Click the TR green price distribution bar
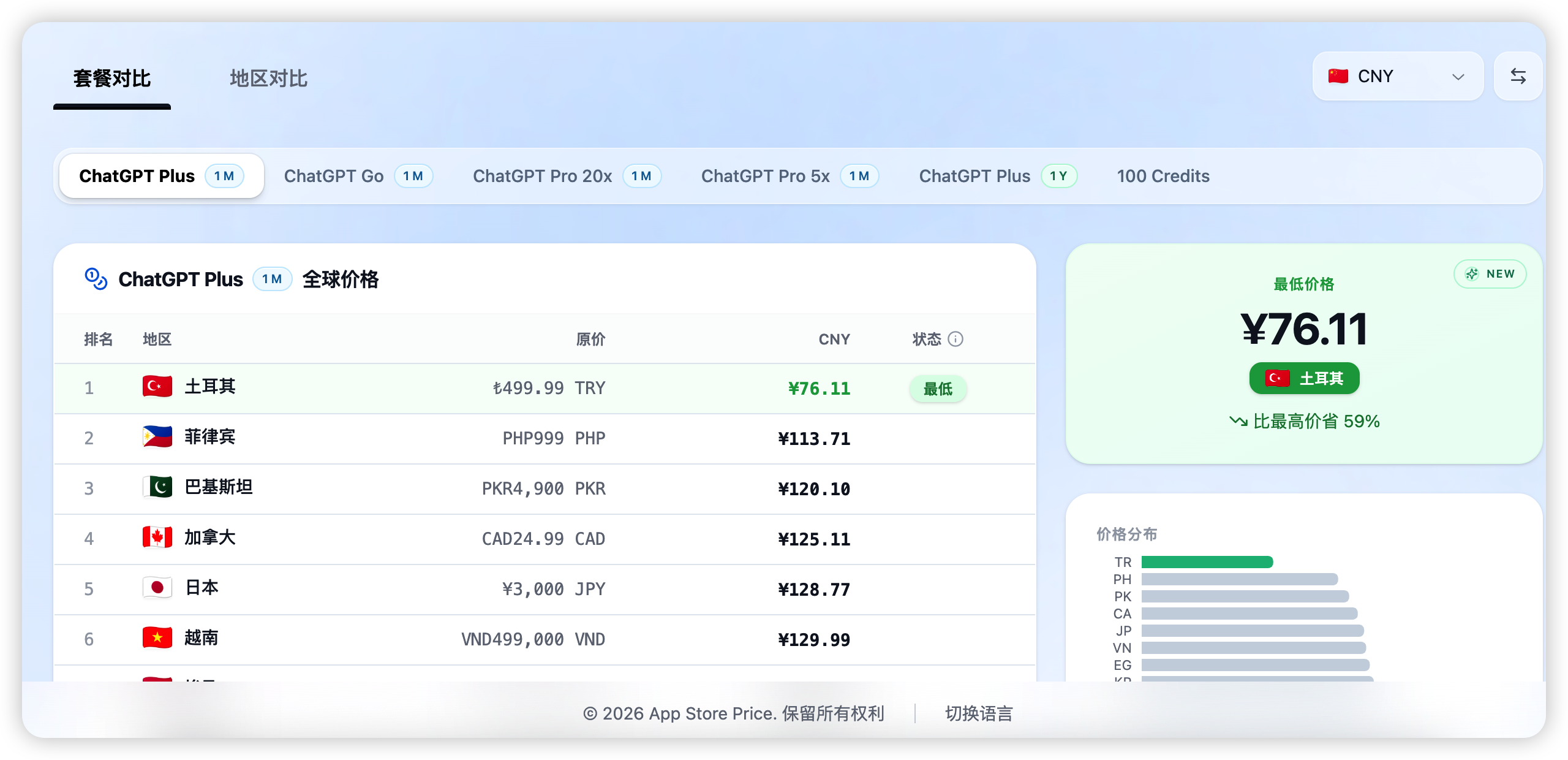The width and height of the screenshot is (1568, 760). coord(1207,562)
